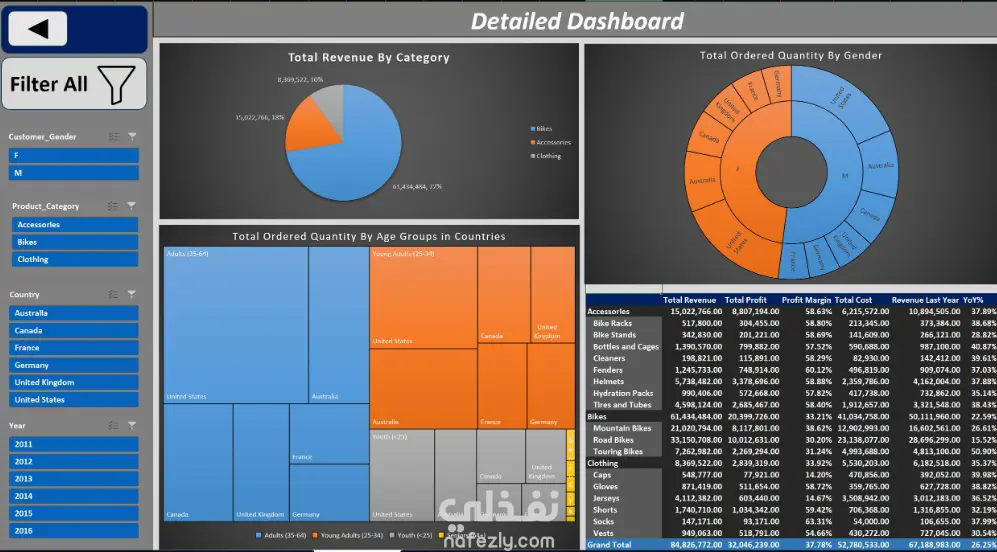Click the 'Revenue Last Year' column header
997x552 pixels.
tap(925, 300)
